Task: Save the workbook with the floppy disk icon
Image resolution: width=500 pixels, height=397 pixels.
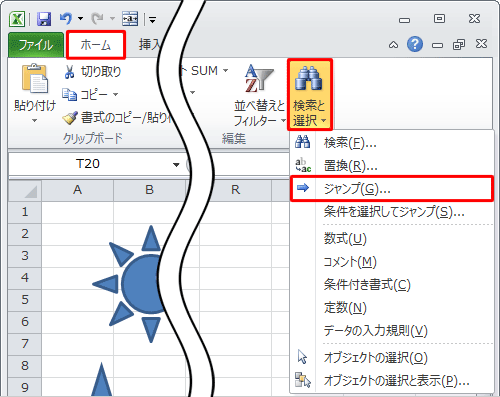Action: [x=44, y=19]
